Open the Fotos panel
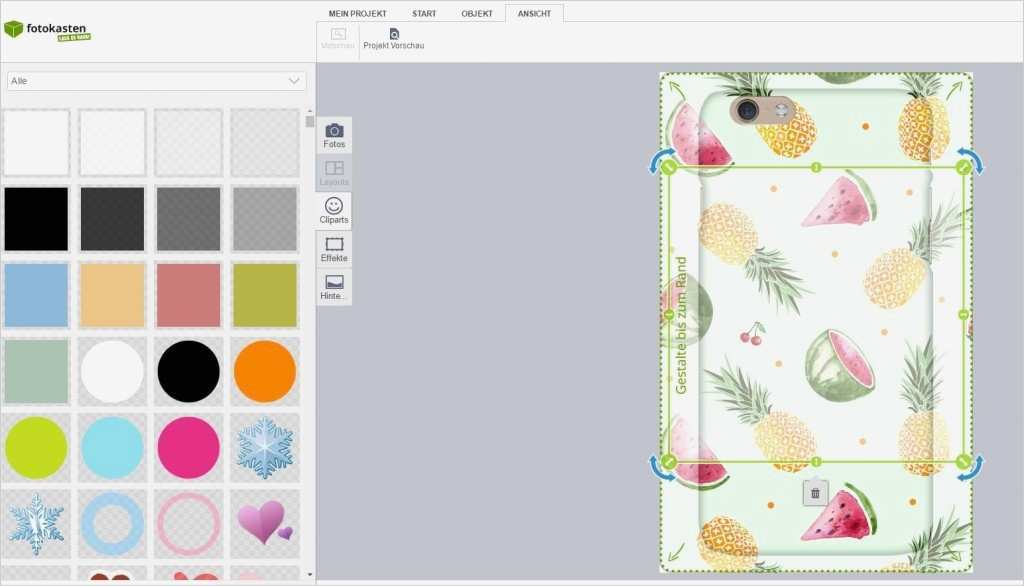The image size is (1024, 586). click(x=334, y=135)
